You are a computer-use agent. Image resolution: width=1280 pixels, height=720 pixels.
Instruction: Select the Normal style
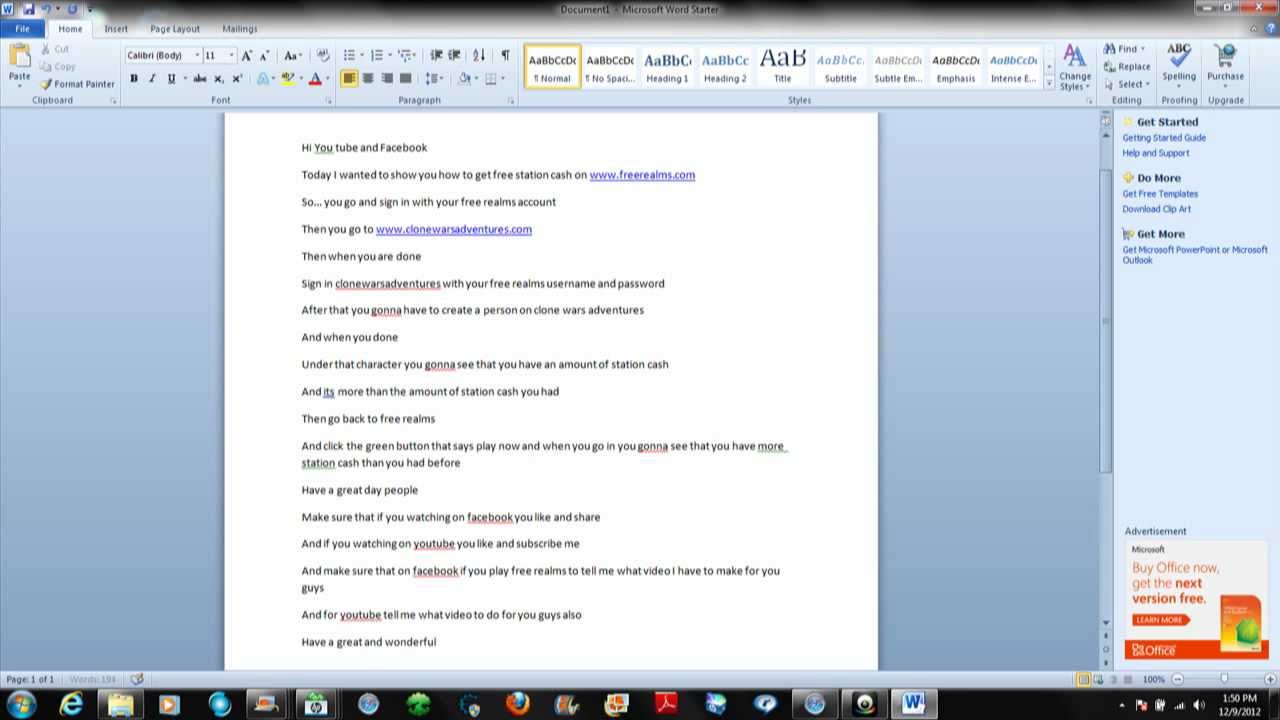coord(552,66)
